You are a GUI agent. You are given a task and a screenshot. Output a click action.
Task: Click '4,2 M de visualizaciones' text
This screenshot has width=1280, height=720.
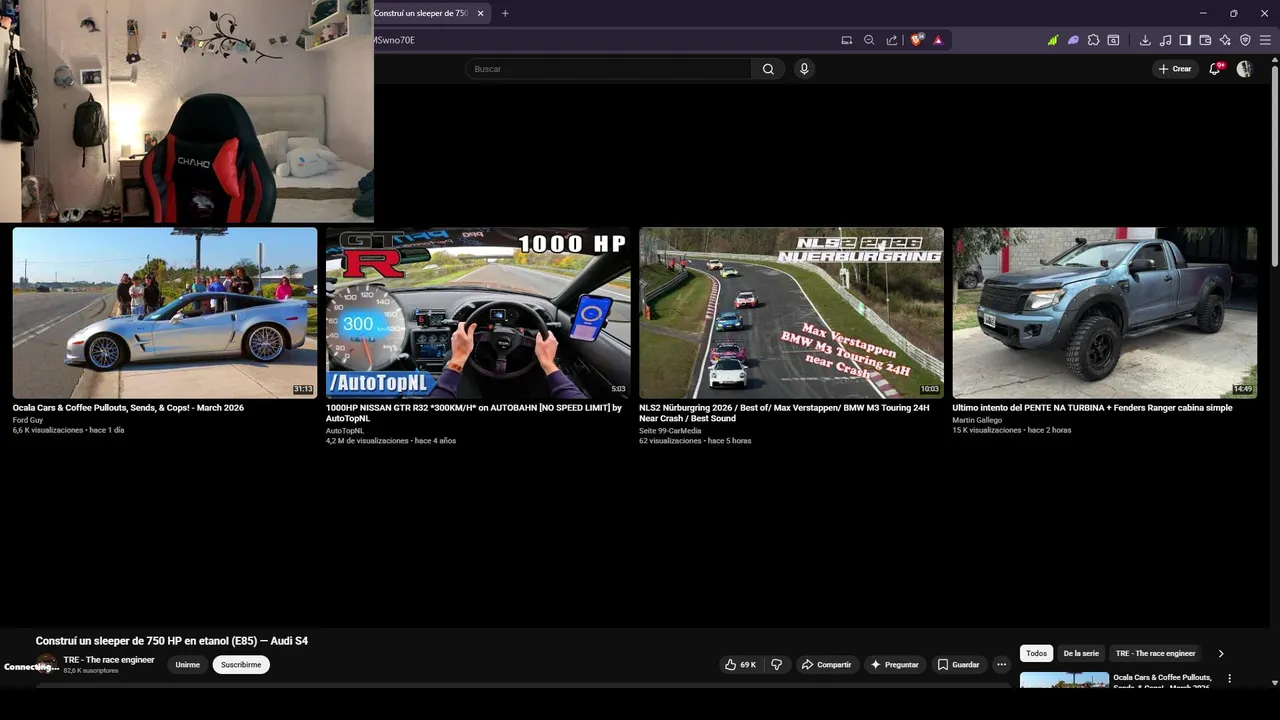(367, 441)
